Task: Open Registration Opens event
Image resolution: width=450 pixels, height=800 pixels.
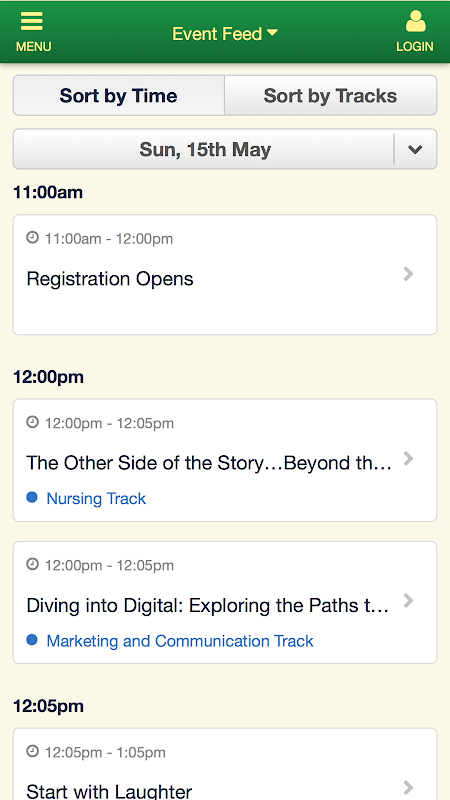Action: tap(225, 275)
